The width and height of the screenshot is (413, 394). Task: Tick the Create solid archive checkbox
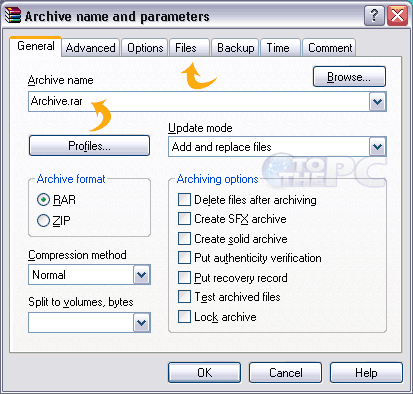click(184, 239)
